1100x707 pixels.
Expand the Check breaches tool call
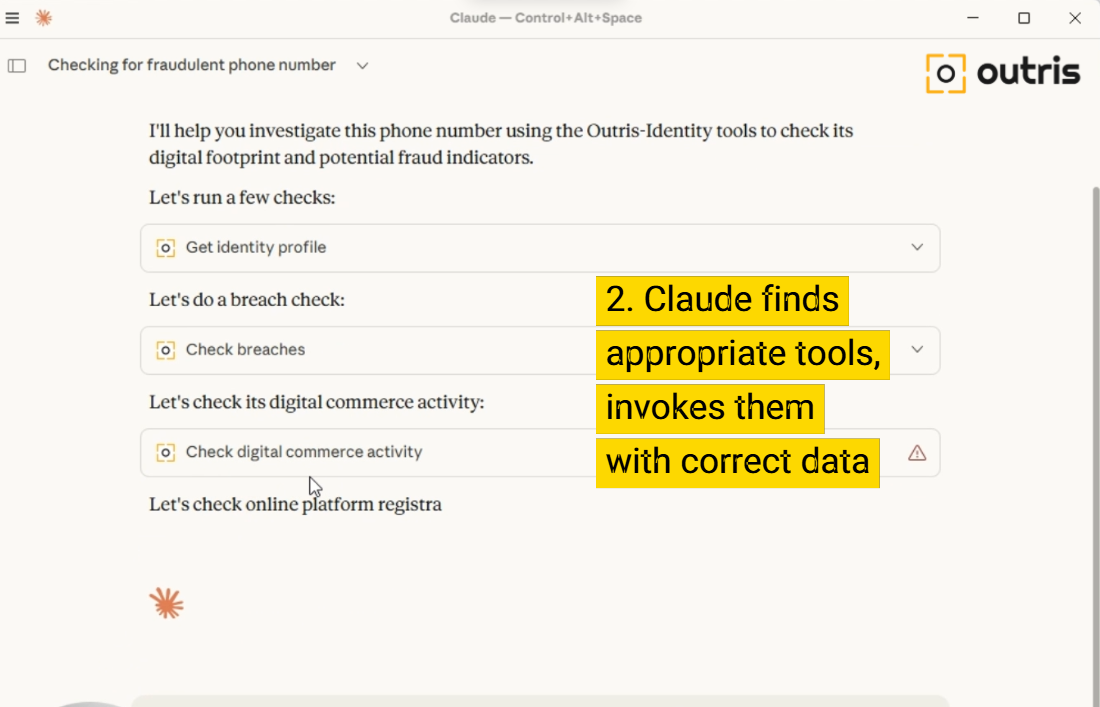(917, 349)
